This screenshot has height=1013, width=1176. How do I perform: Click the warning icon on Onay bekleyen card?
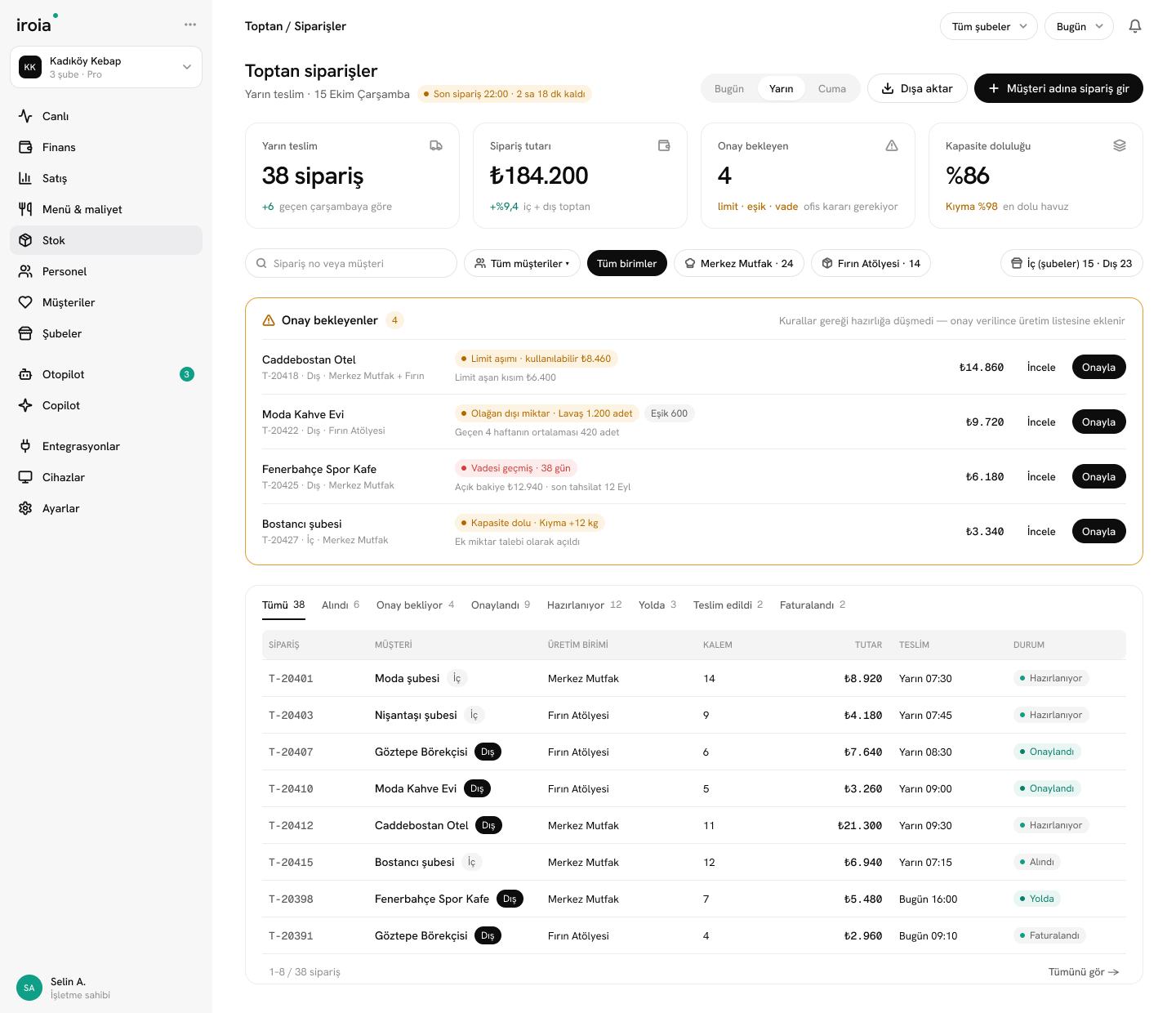[892, 145]
